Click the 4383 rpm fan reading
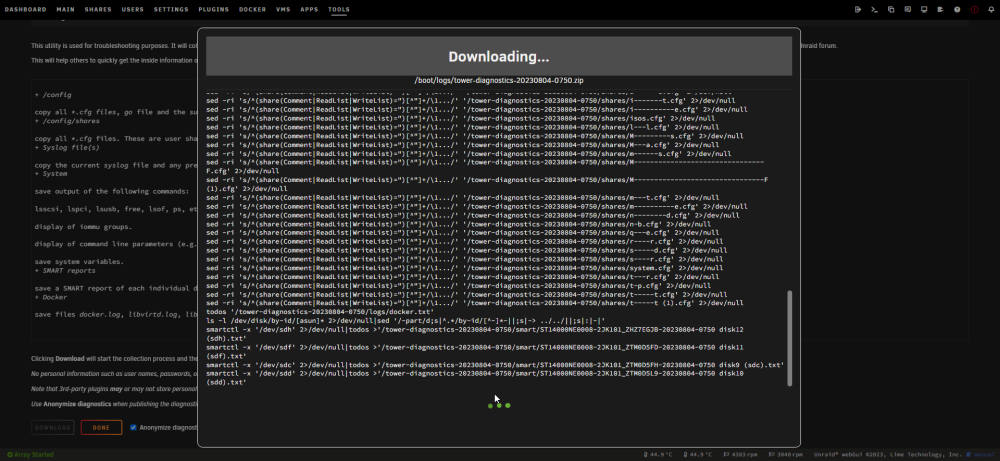Image resolution: width=1000 pixels, height=461 pixels. [741, 455]
